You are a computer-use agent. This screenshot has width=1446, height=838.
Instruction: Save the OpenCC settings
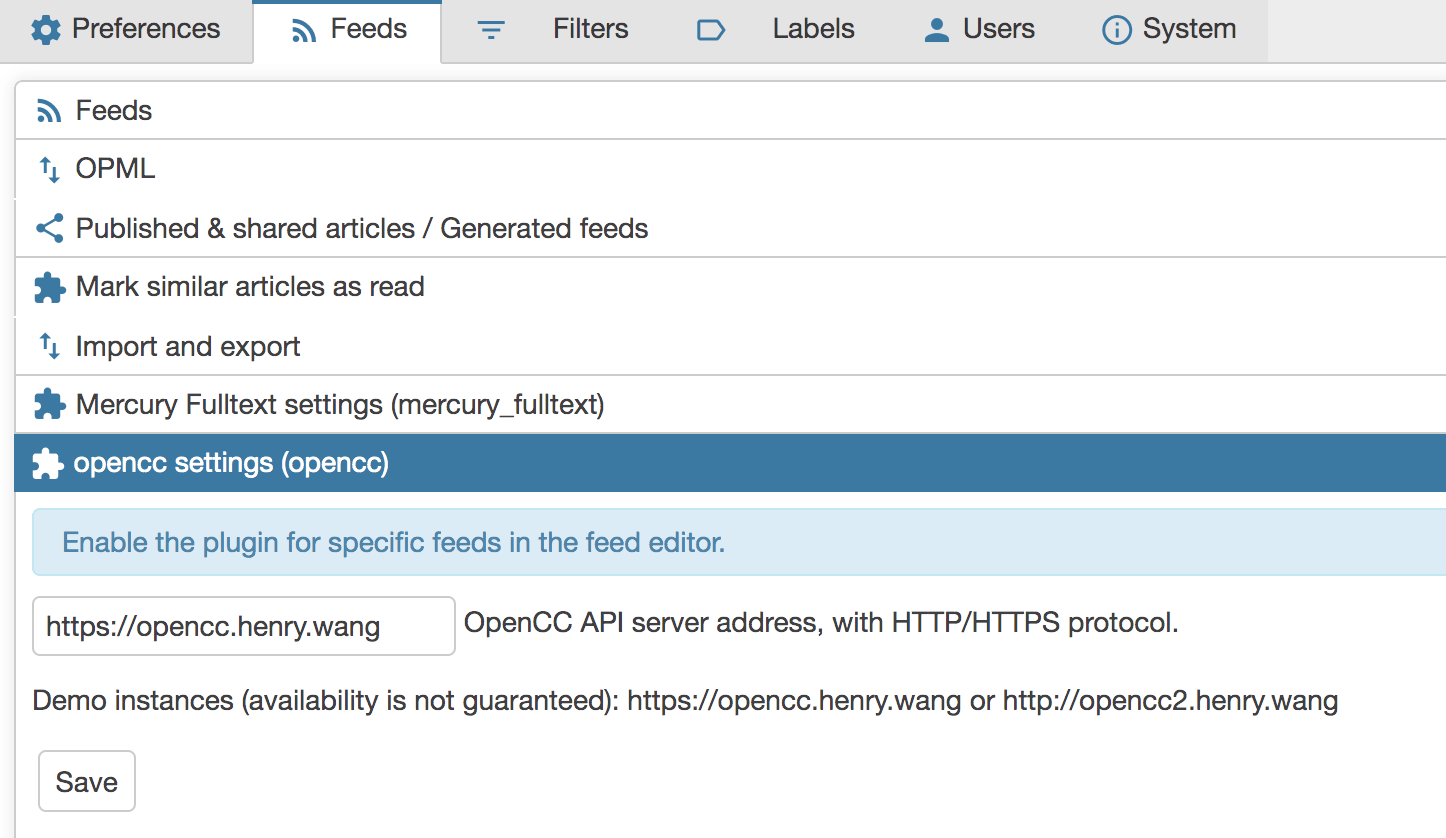tap(87, 781)
